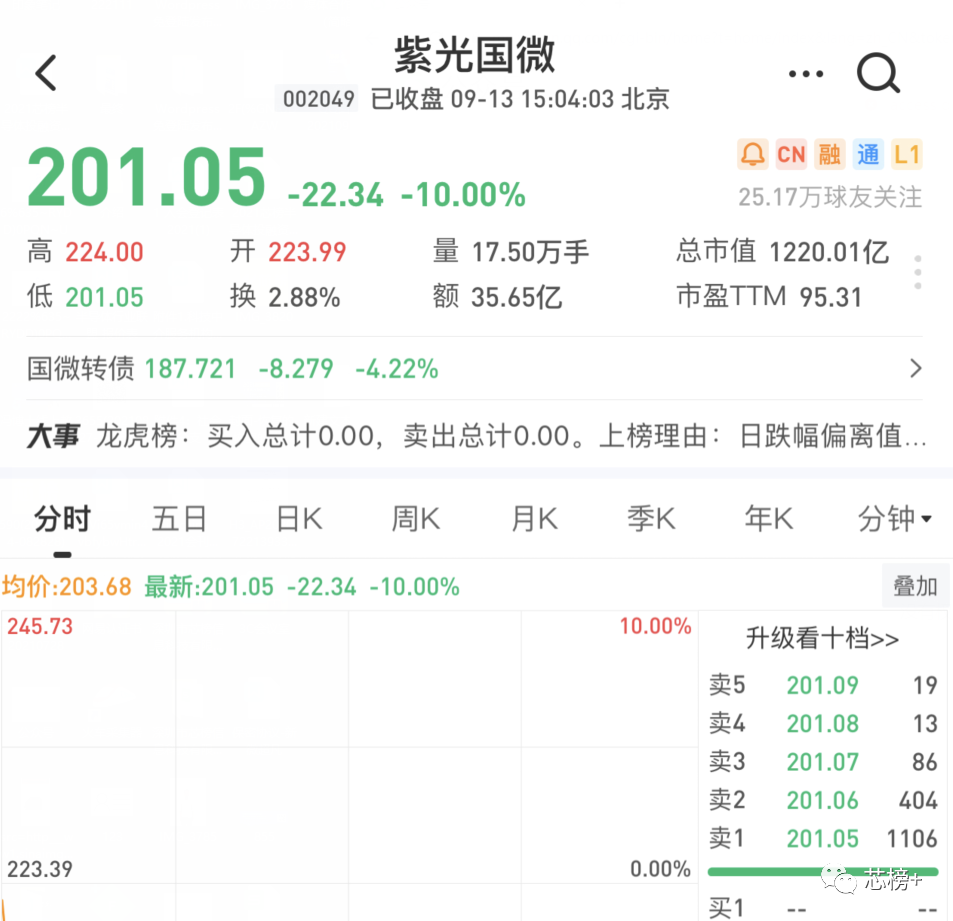This screenshot has height=921, width=953.
Task: Tap the L1 quote level badge
Action: (x=906, y=154)
